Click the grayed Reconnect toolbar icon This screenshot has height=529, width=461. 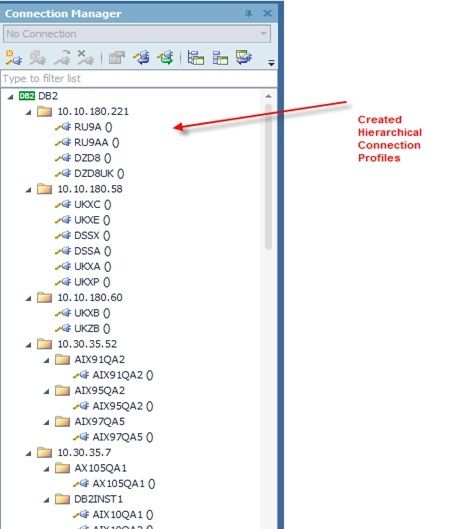(63, 58)
